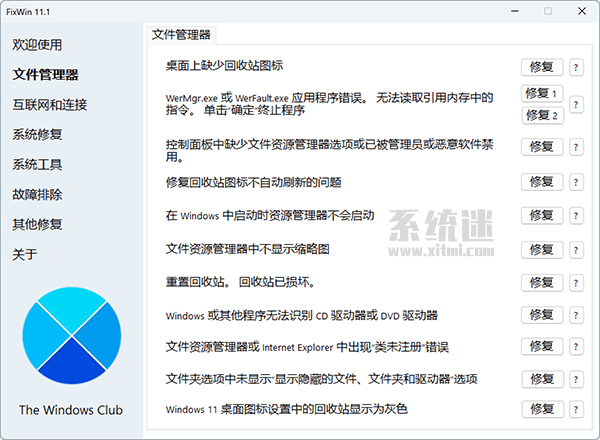Open help for CD/DVD 驱动器 recognition fix
The image size is (600, 440).
click(x=576, y=315)
